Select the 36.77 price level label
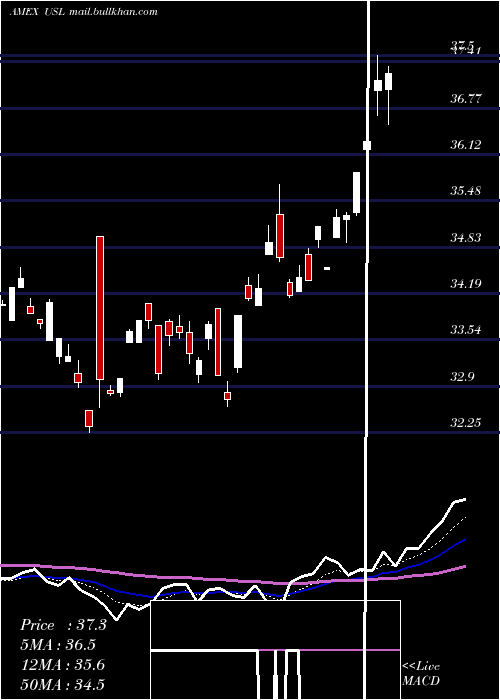The height and width of the screenshot is (700, 500). [x=466, y=99]
